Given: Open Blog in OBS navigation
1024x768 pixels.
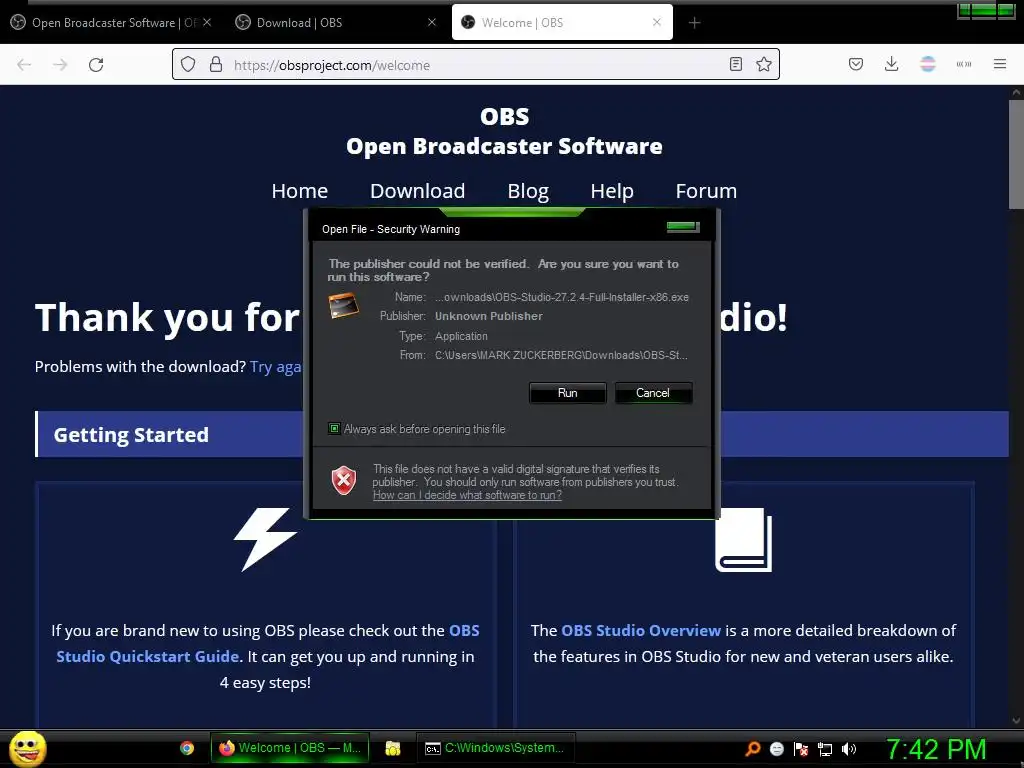Looking at the screenshot, I should [x=528, y=191].
